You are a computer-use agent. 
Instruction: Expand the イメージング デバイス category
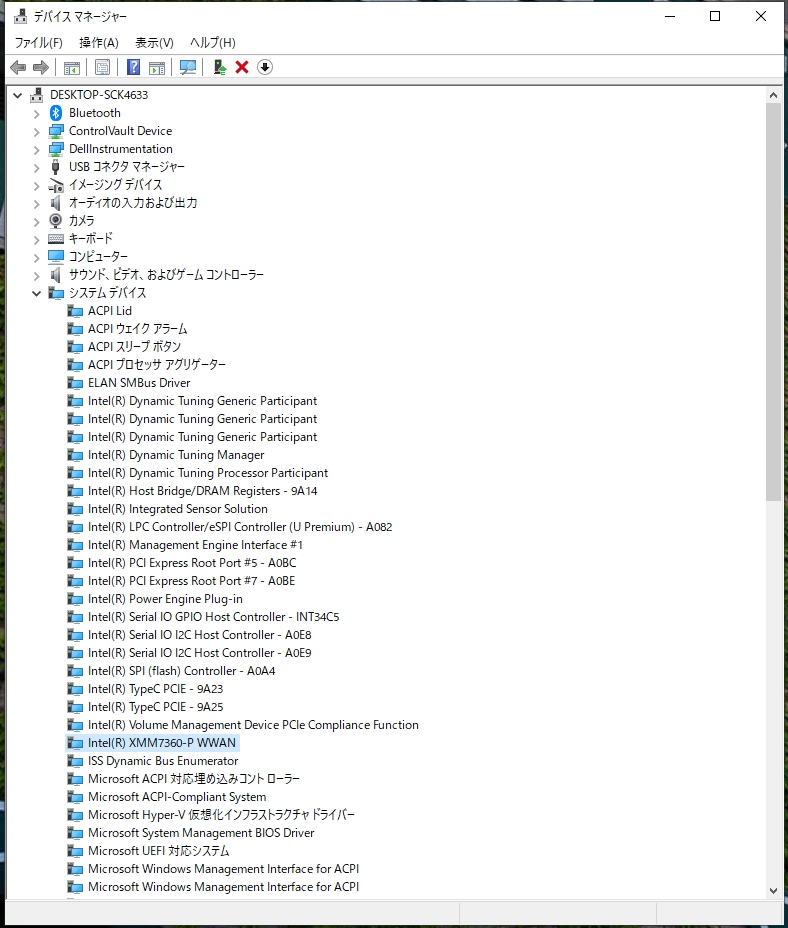pos(37,186)
